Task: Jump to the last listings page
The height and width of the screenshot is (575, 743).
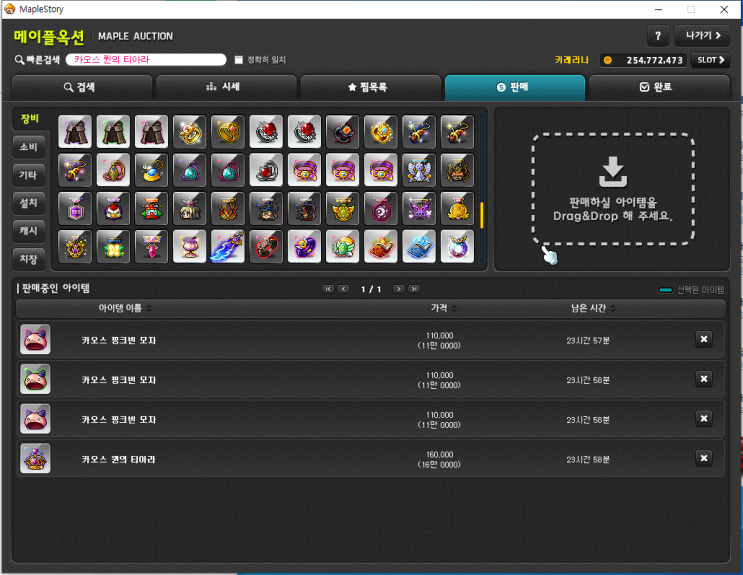Action: coord(414,289)
